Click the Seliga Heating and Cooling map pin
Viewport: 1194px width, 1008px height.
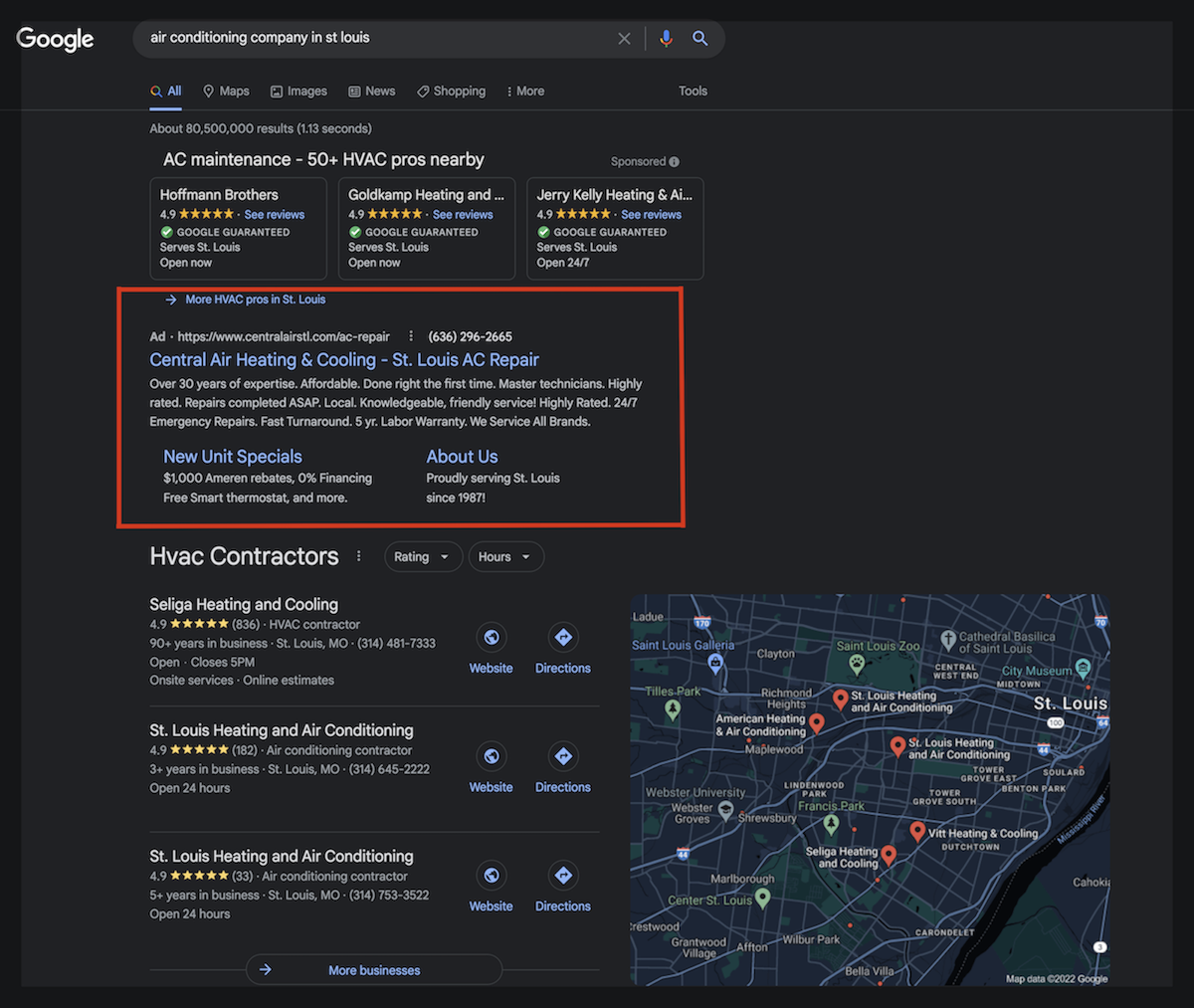coord(889,855)
